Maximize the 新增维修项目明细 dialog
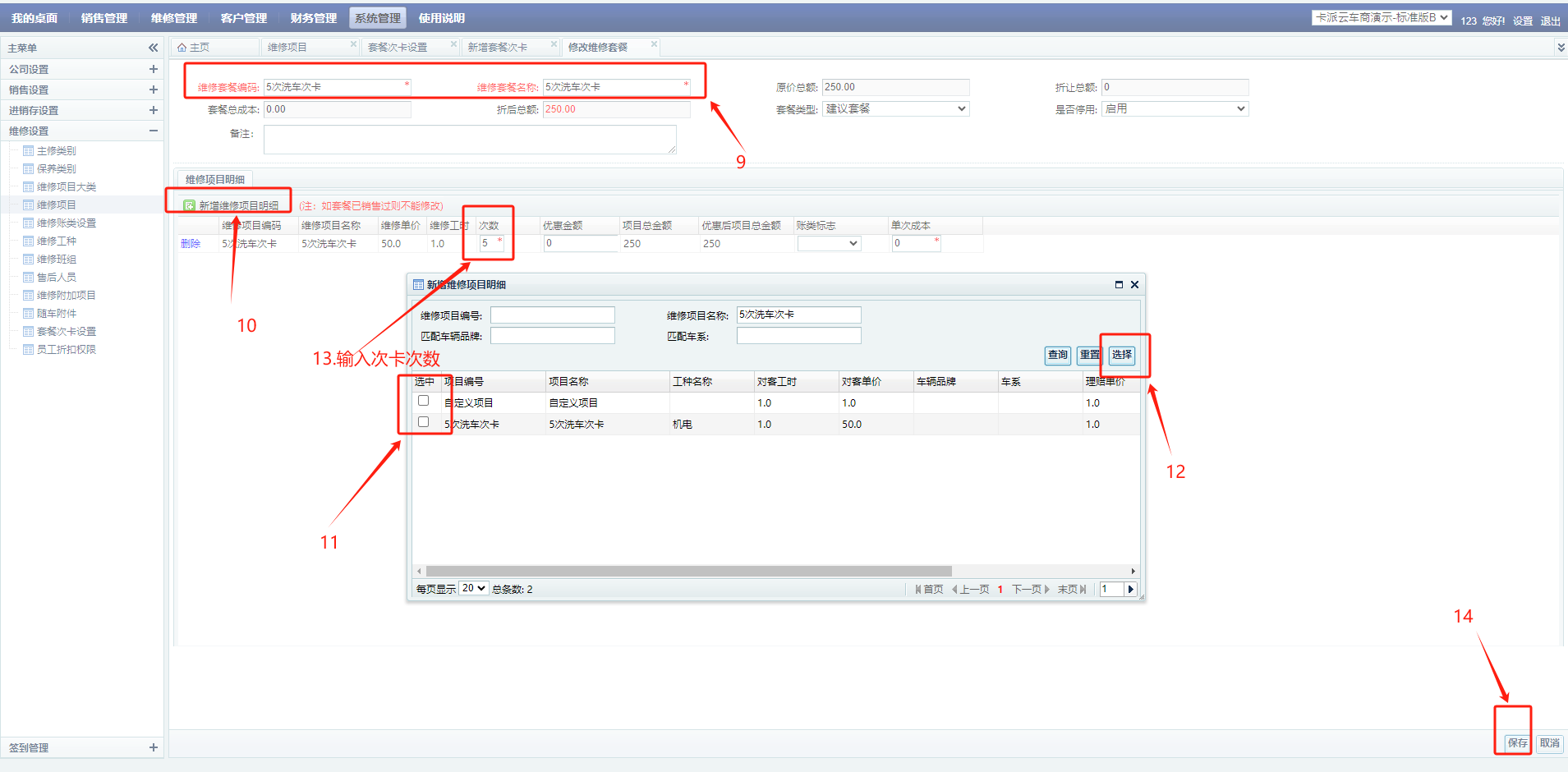 click(1119, 285)
